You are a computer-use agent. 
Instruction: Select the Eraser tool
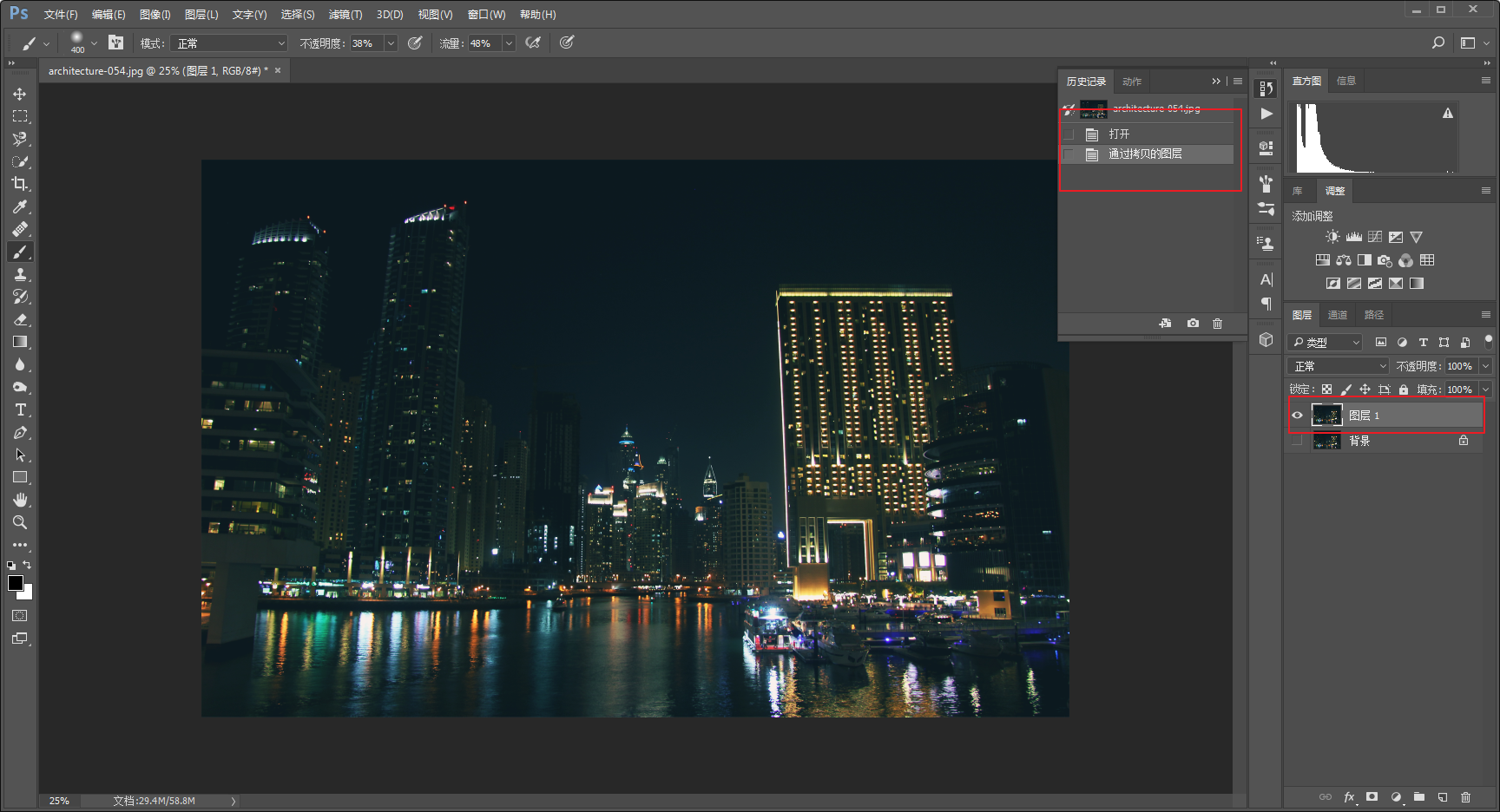pos(19,319)
